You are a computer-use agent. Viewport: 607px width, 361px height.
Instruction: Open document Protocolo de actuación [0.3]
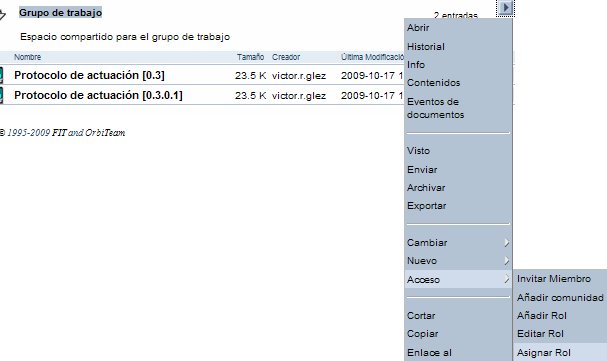pyautogui.click(x=89, y=75)
